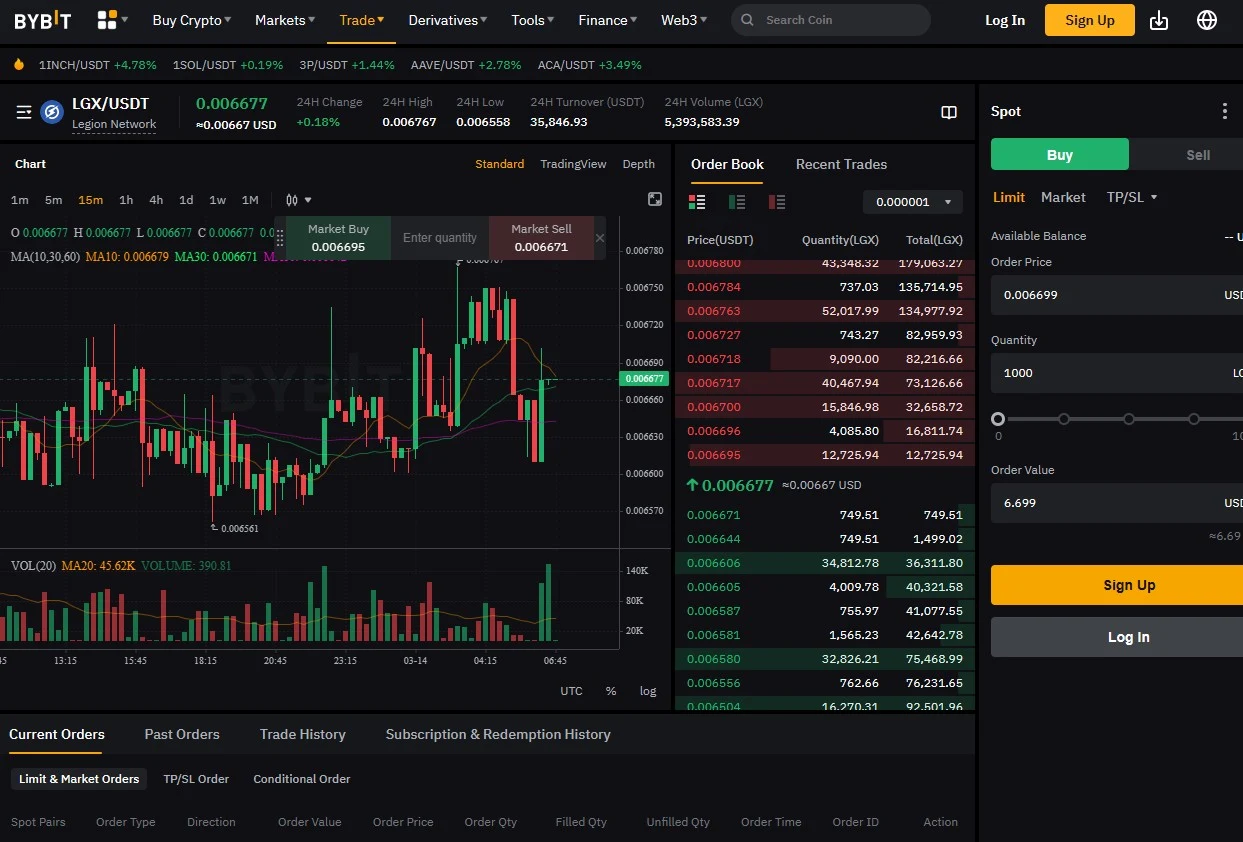Viewport: 1243px width, 842px height.
Task: Open the Trade History tab
Action: [302, 734]
